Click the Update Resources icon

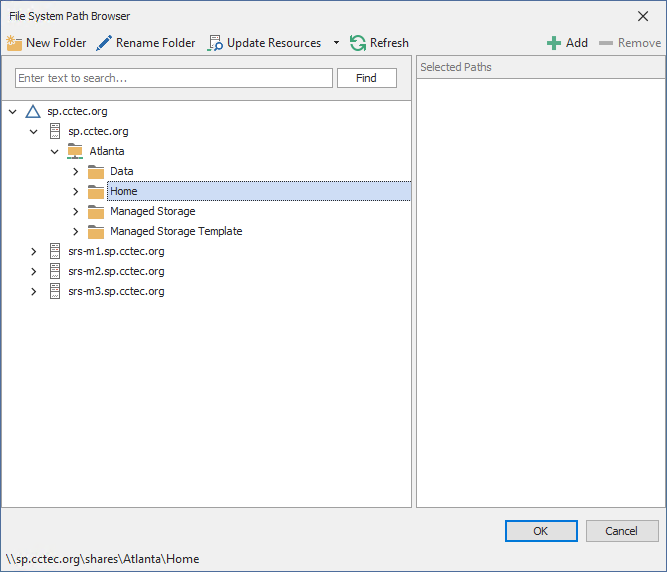[x=215, y=43]
